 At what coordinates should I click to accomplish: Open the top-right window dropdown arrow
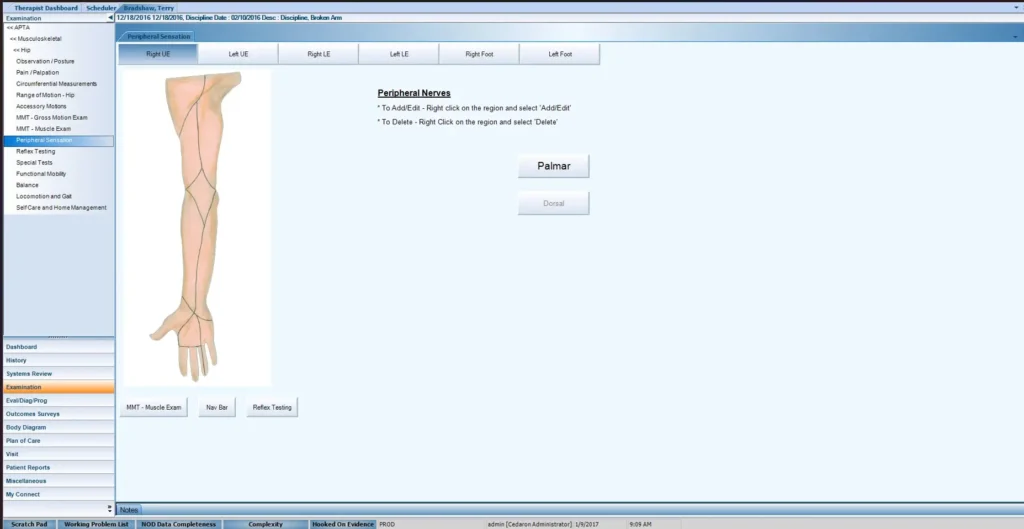pos(1016,8)
